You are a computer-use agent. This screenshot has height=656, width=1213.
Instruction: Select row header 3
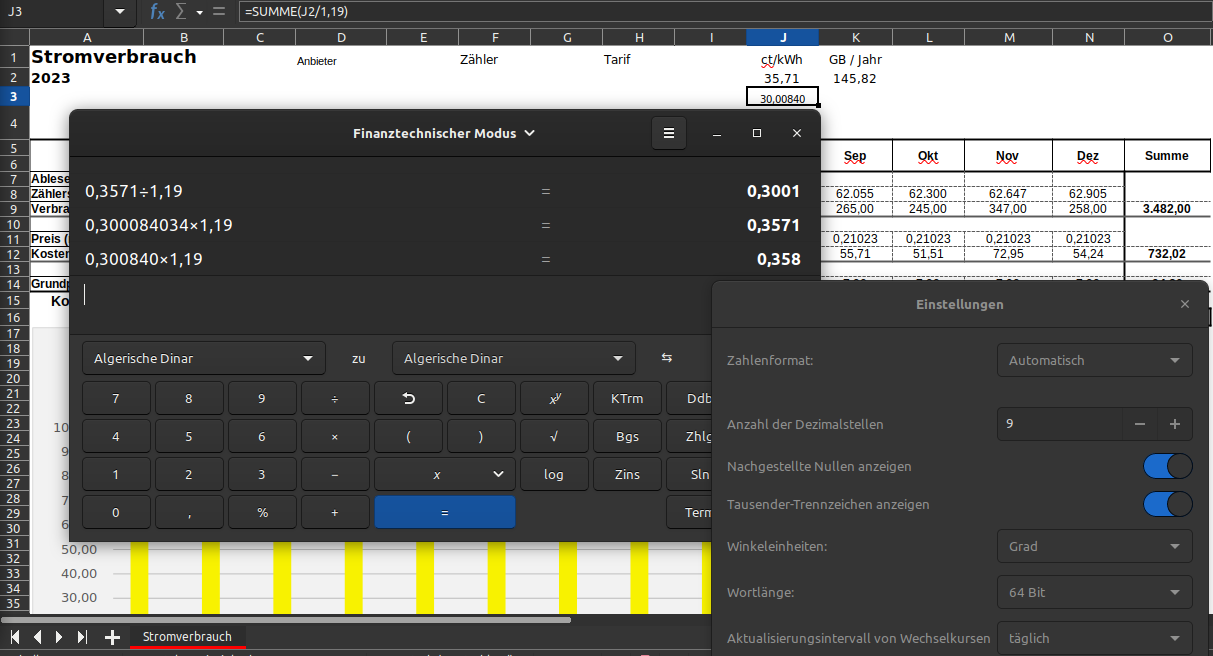[x=14, y=96]
